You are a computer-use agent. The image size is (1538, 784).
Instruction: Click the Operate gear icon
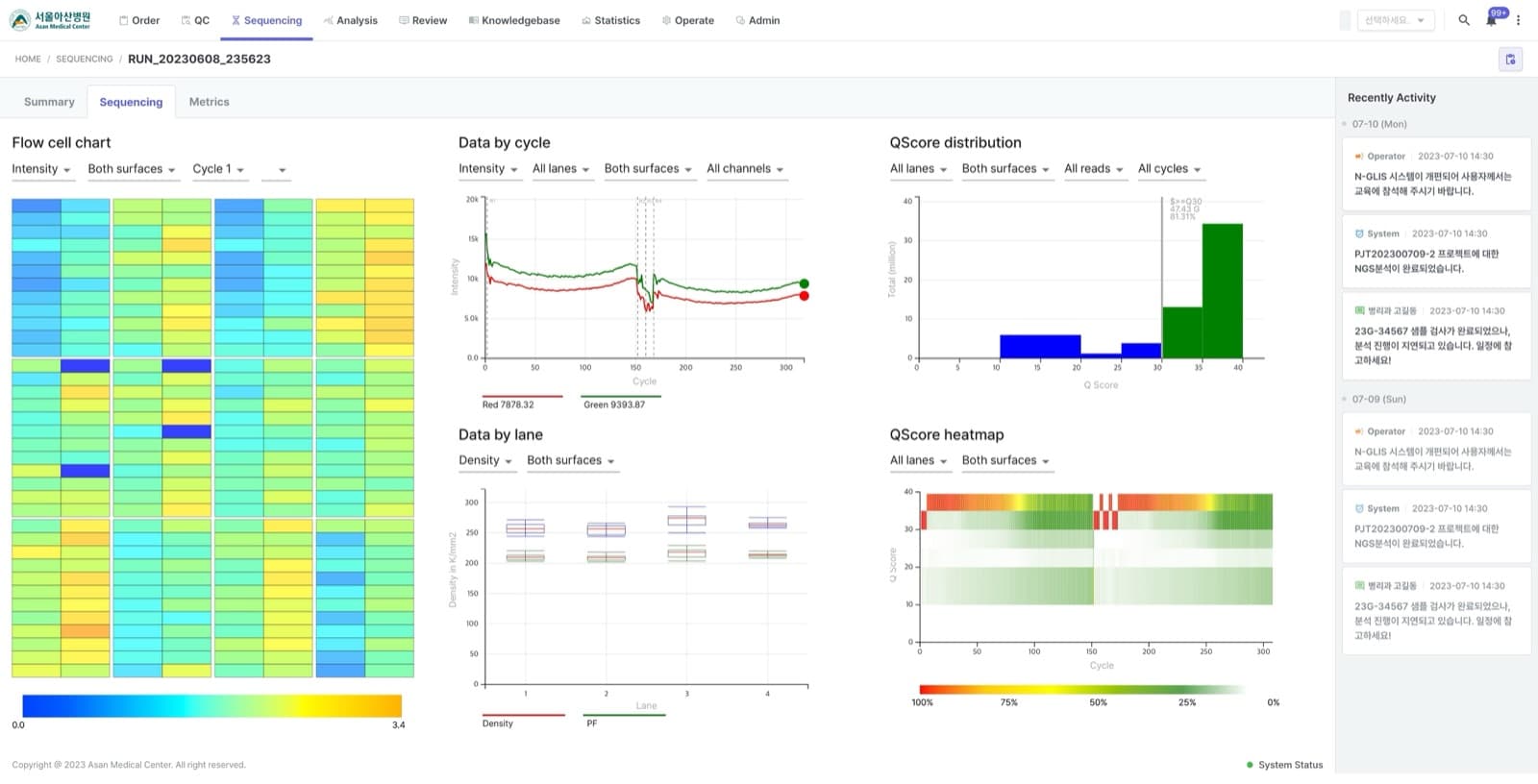(x=666, y=20)
